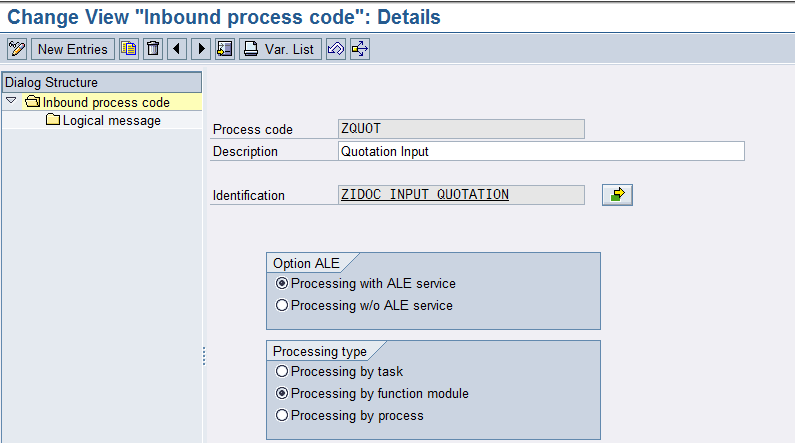Choose Processing by function module option
The width and height of the screenshot is (795, 443).
click(x=282, y=394)
